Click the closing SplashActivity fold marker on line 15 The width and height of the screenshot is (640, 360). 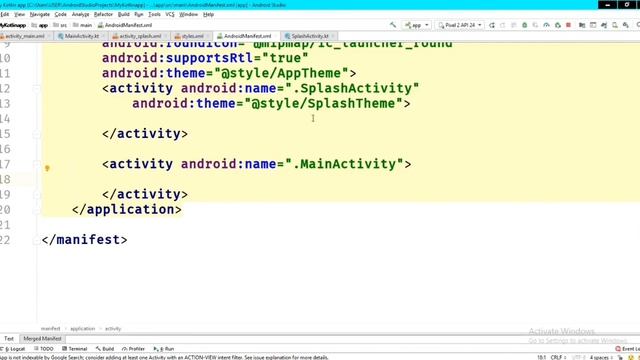(x=36, y=134)
